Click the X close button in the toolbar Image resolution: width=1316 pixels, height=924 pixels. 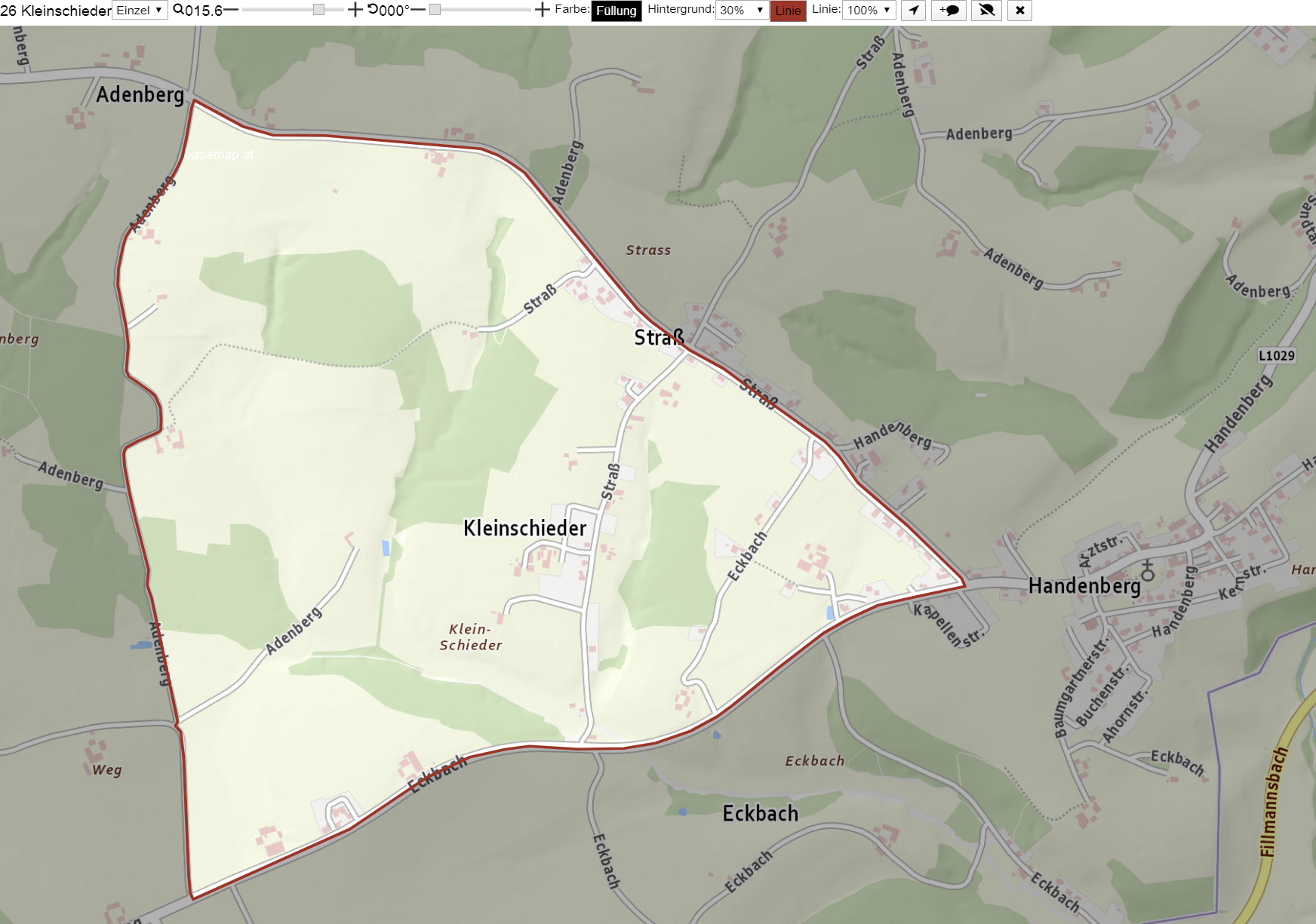coord(1019,11)
